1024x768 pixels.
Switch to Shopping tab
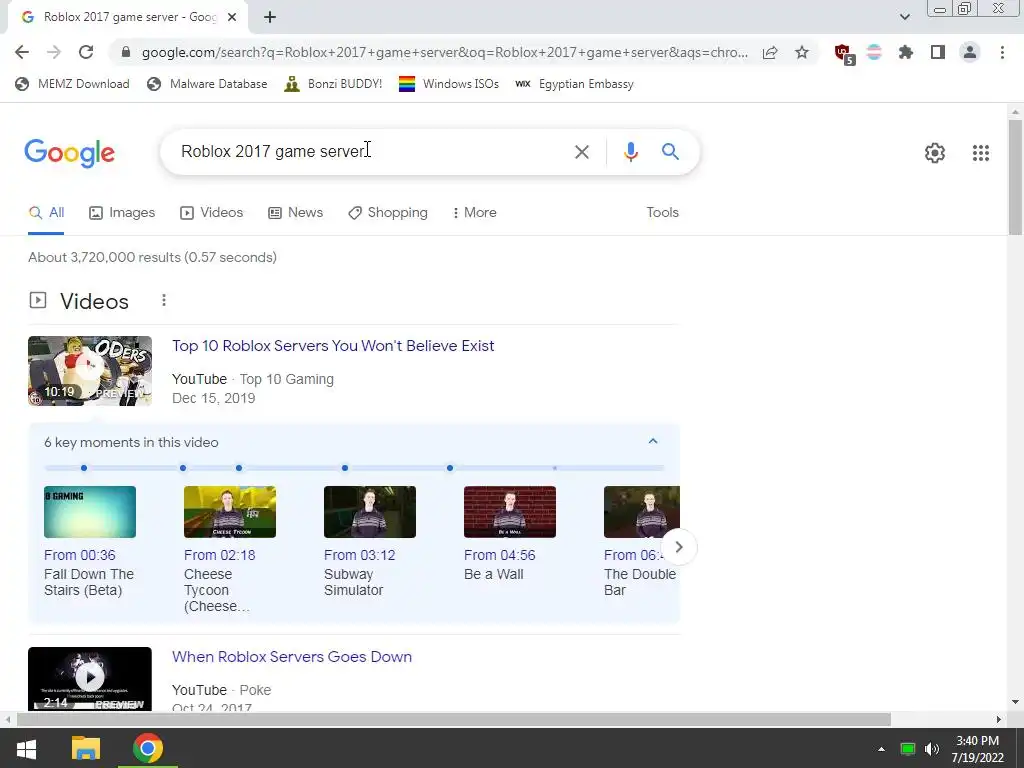click(x=388, y=212)
